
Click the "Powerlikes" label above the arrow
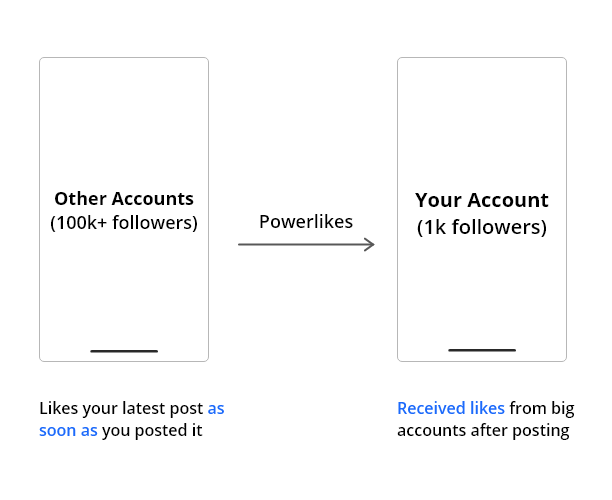(306, 222)
